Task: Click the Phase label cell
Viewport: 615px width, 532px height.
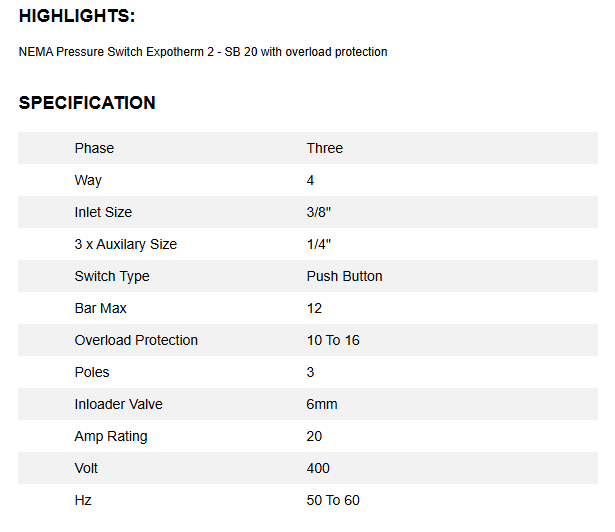Action: pos(94,148)
